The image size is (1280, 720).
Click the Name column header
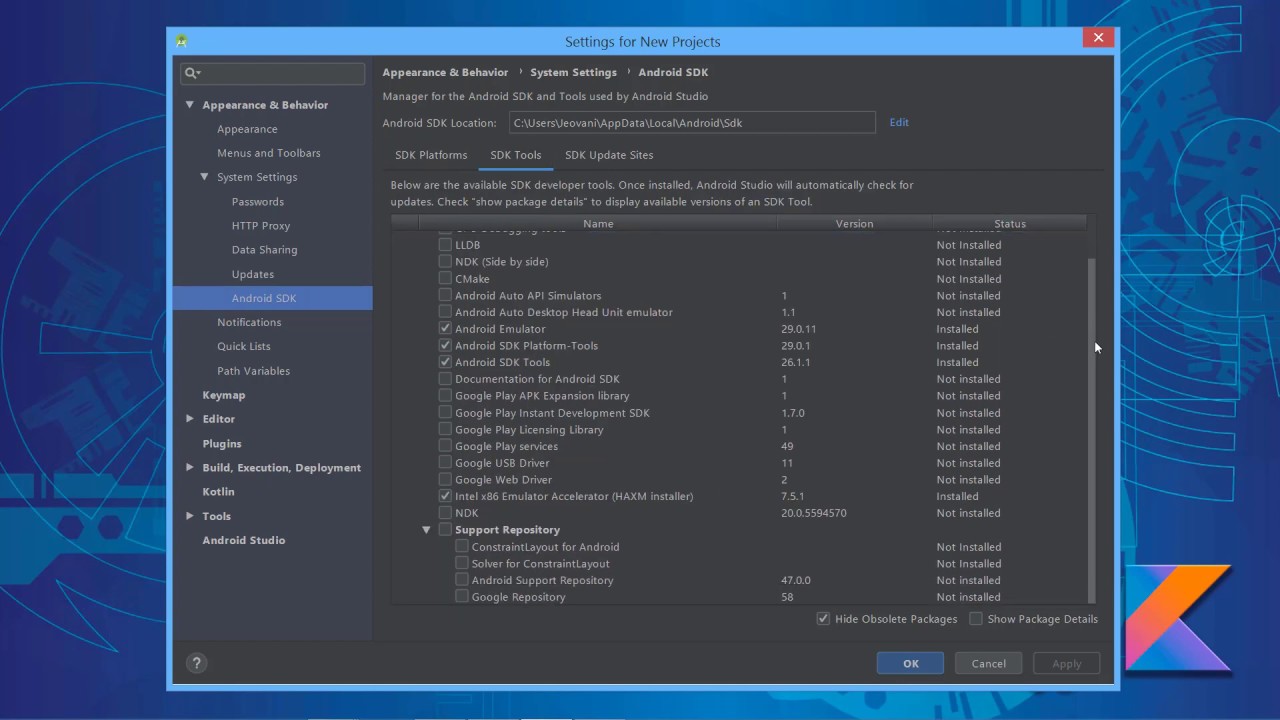point(598,224)
